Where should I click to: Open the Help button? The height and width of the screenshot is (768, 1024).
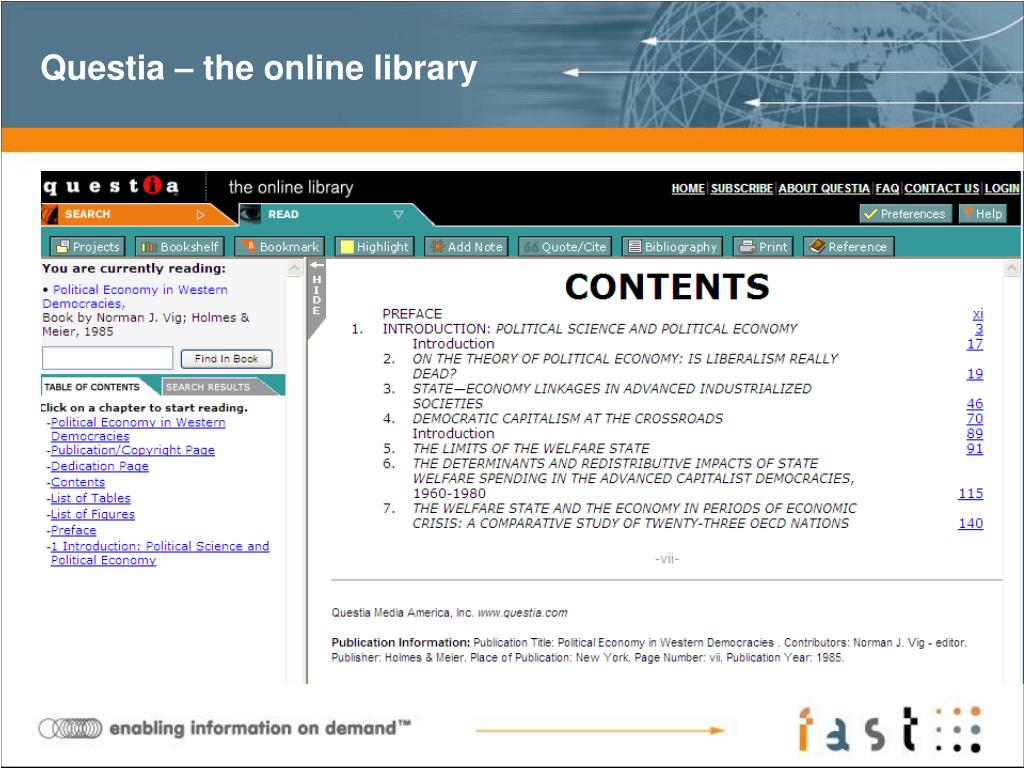click(982, 214)
